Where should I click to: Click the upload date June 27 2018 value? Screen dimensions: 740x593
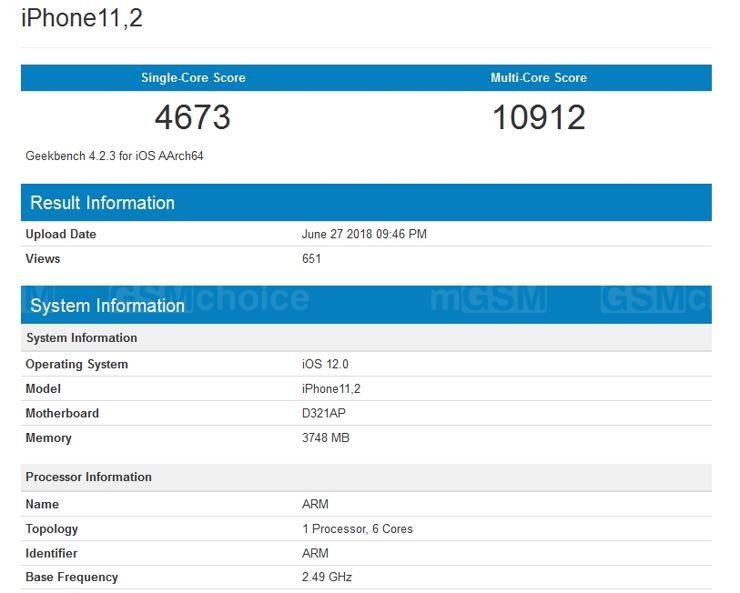tap(364, 234)
